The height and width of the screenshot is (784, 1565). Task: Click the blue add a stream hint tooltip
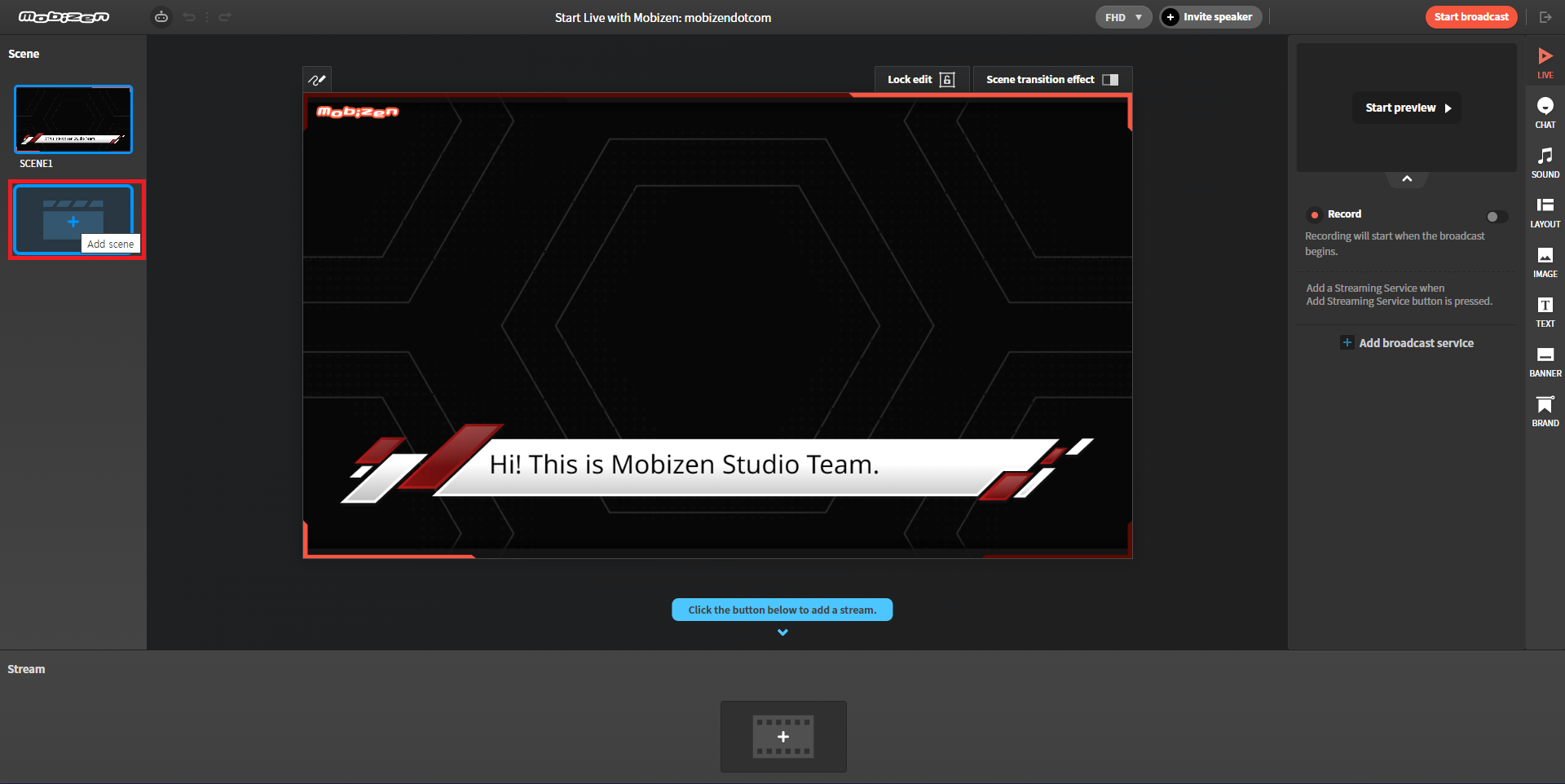click(782, 610)
